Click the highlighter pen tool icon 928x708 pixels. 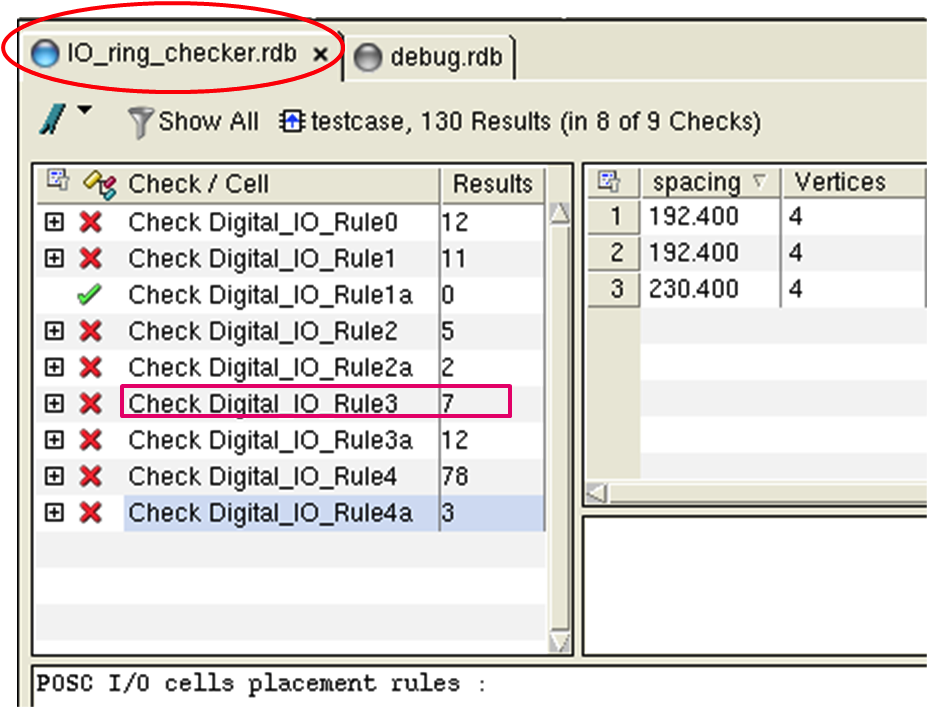50,120
